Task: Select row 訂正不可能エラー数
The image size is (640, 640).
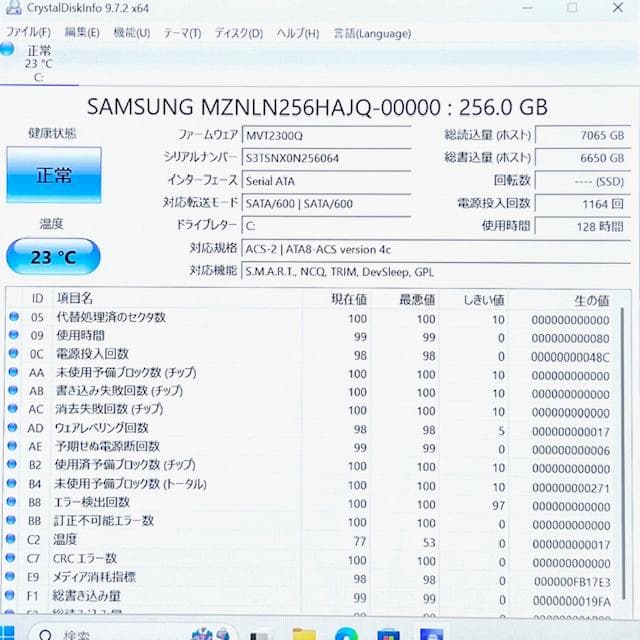Action: (x=310, y=522)
